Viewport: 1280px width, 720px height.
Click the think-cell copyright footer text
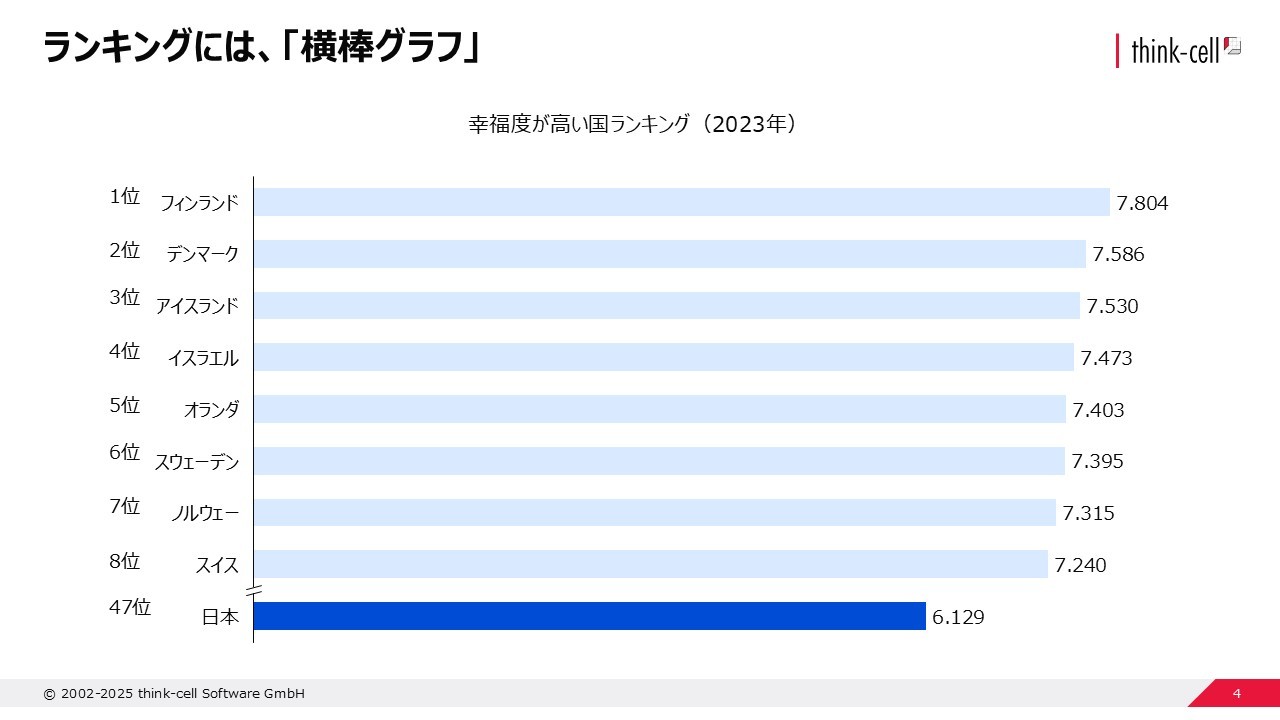(x=174, y=694)
